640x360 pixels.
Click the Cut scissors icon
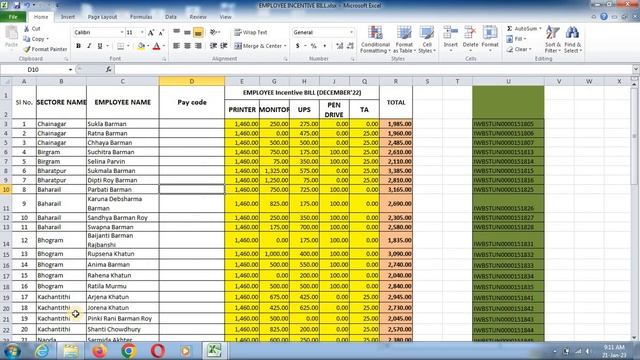click(27, 29)
